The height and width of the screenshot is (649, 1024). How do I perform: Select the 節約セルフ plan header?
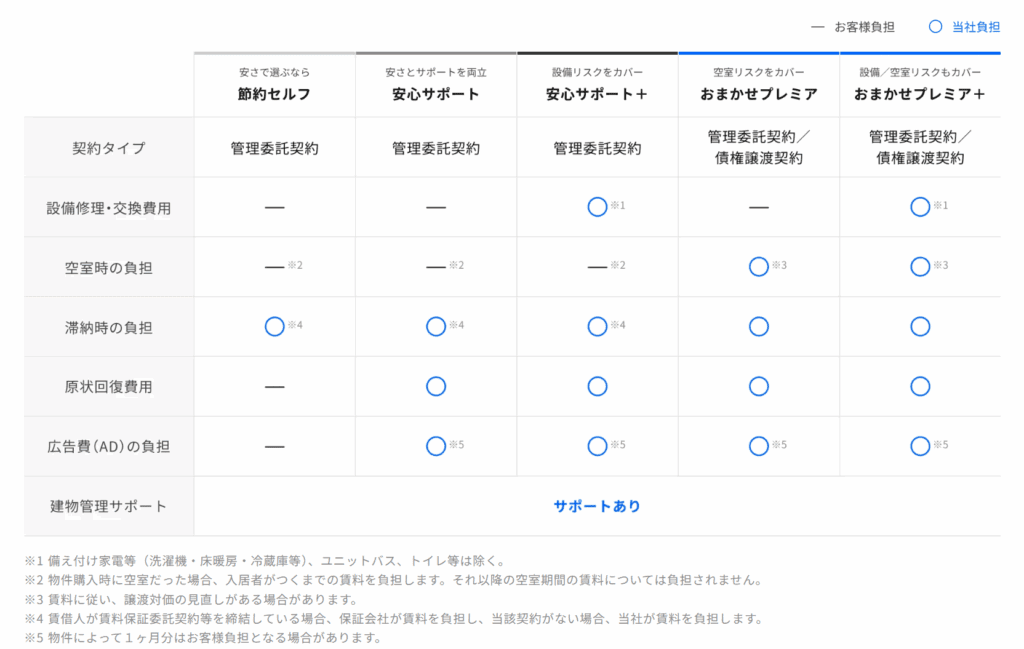(274, 94)
